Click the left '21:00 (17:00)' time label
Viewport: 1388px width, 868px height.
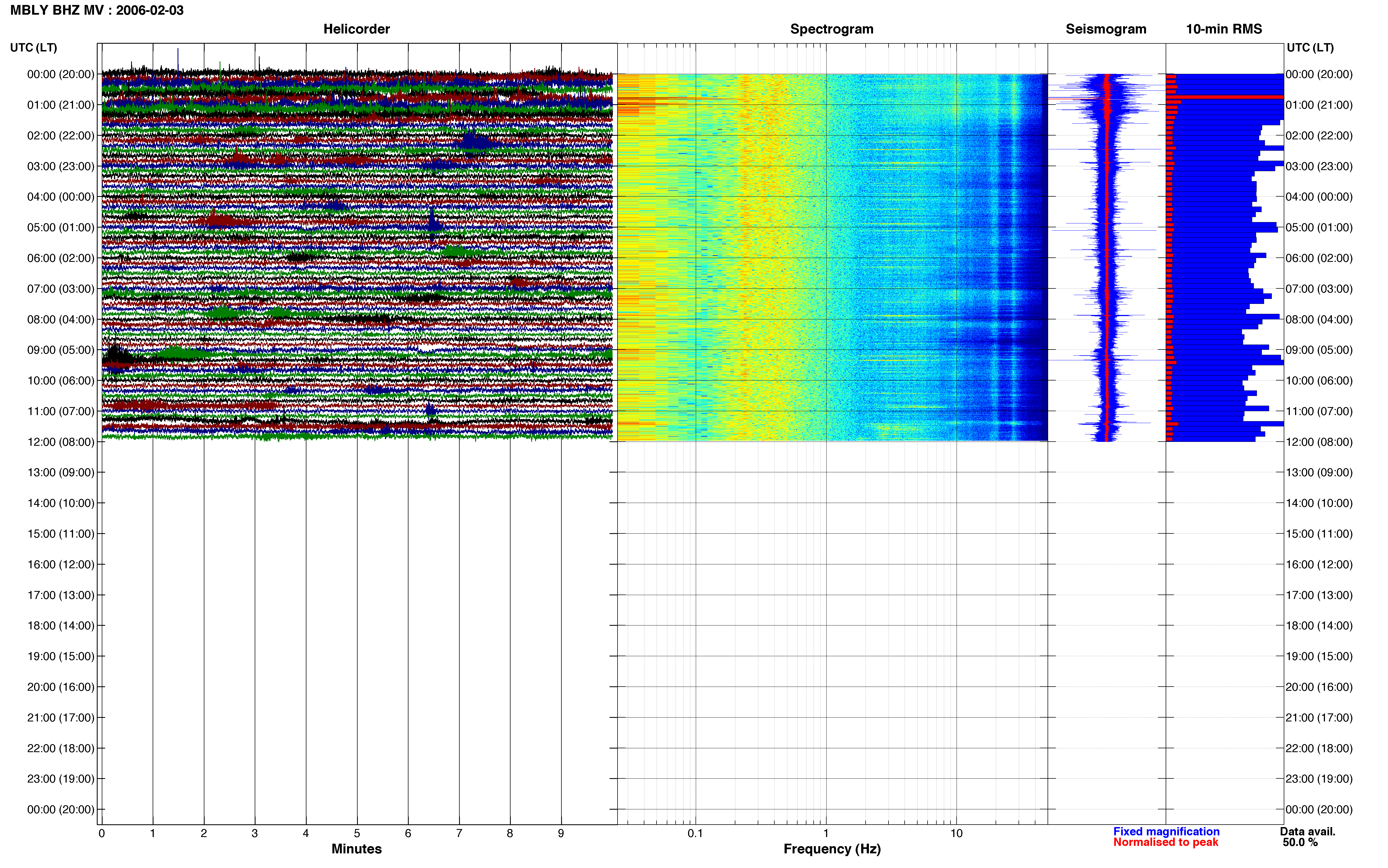click(x=61, y=718)
